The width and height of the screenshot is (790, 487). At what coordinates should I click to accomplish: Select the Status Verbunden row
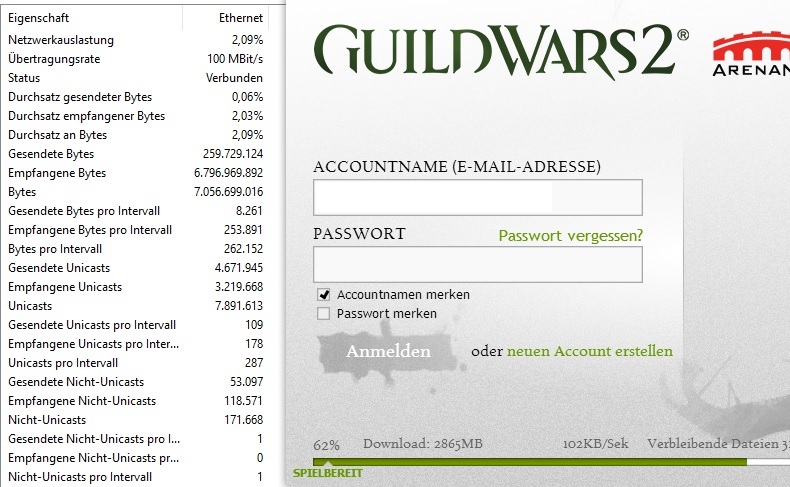(x=135, y=78)
